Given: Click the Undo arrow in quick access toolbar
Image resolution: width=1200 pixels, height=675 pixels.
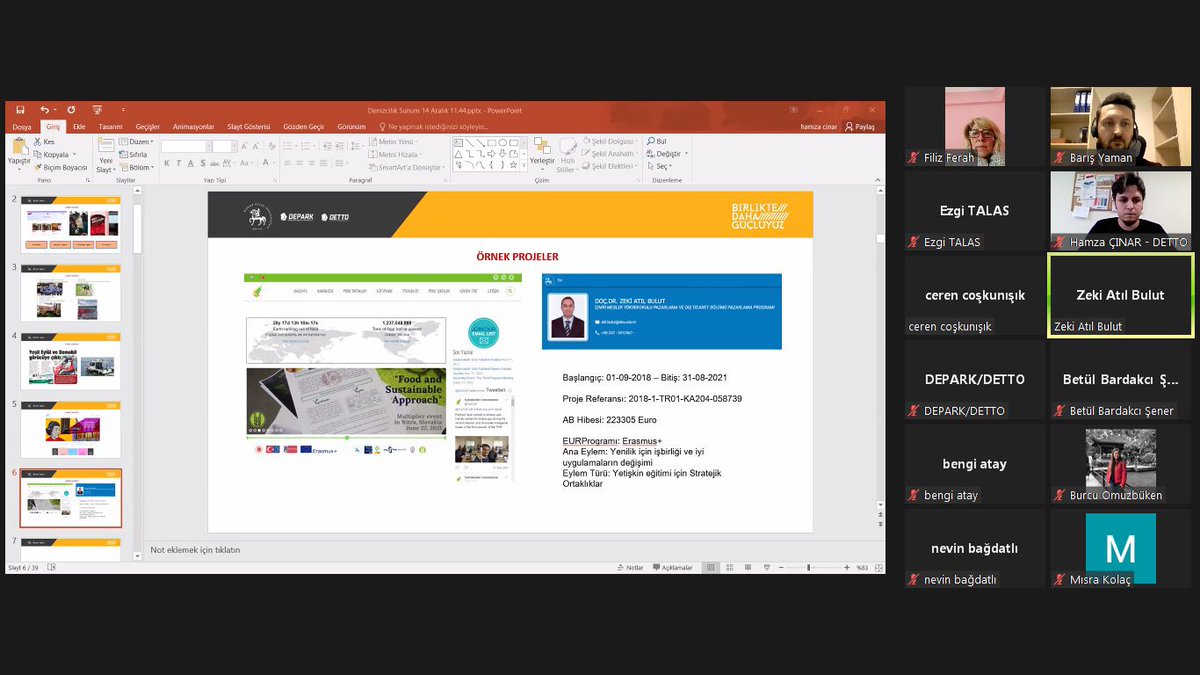Looking at the screenshot, I should 44,110.
